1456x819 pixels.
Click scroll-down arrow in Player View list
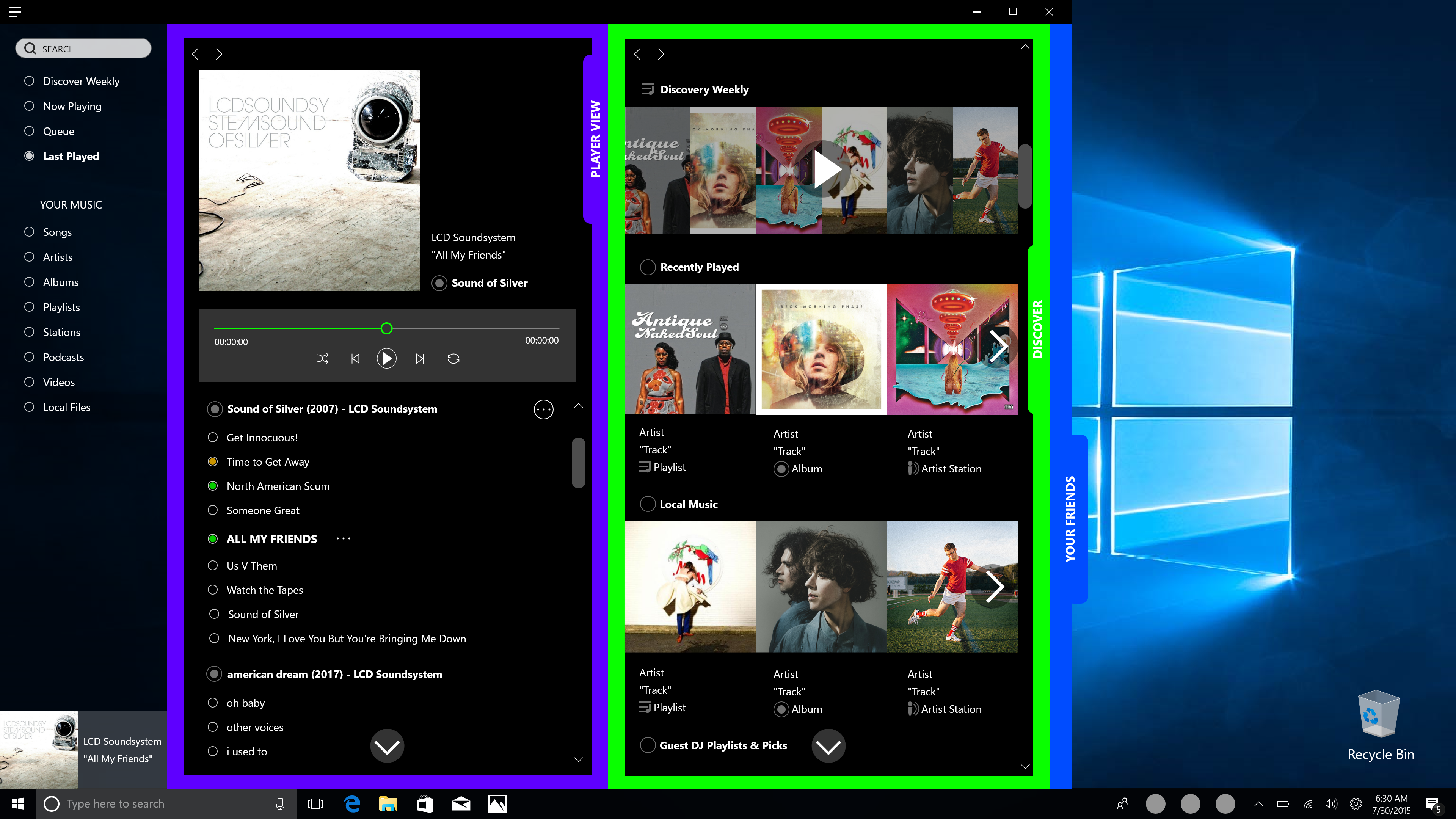tap(578, 759)
